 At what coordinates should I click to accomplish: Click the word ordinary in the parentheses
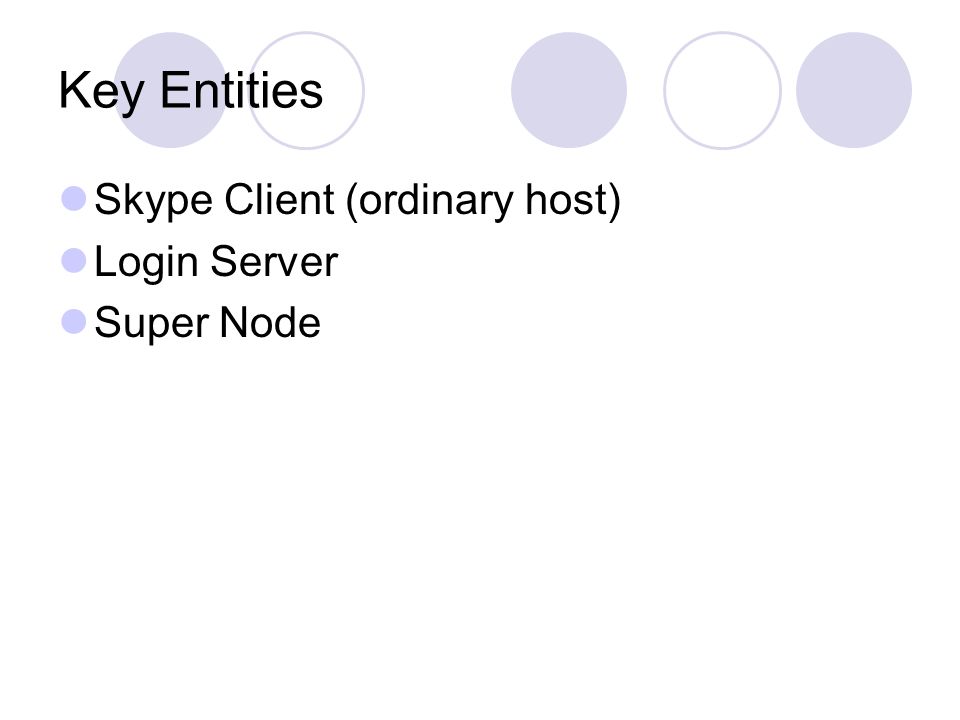click(436, 201)
